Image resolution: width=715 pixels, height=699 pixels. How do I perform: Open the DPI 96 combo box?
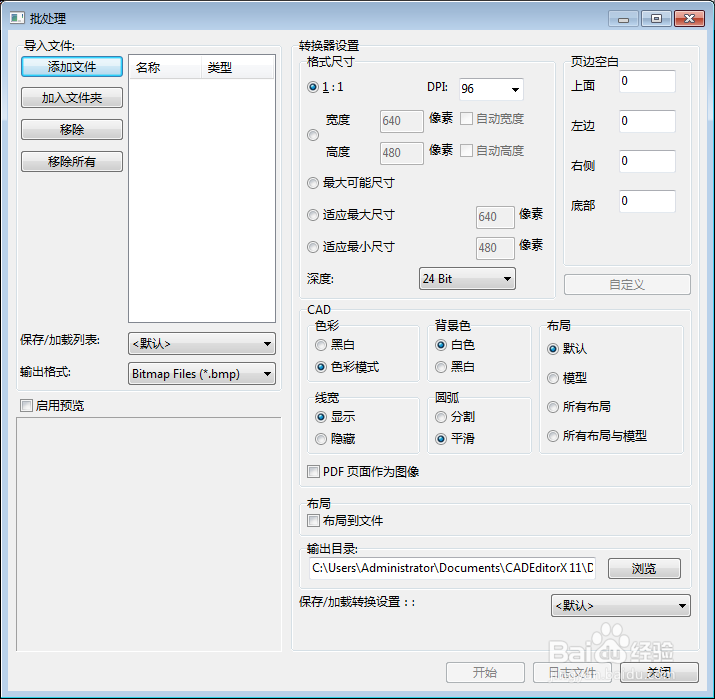491,88
